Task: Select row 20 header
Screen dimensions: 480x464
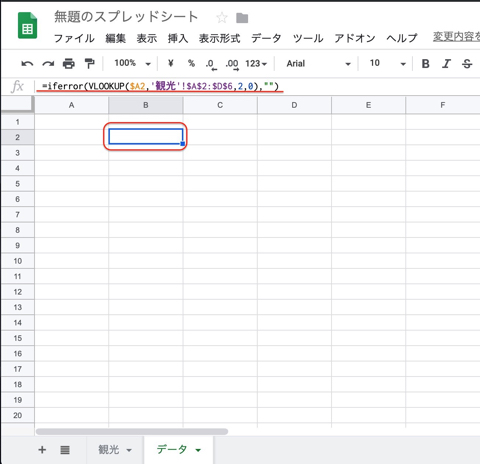Action: pos(17,416)
